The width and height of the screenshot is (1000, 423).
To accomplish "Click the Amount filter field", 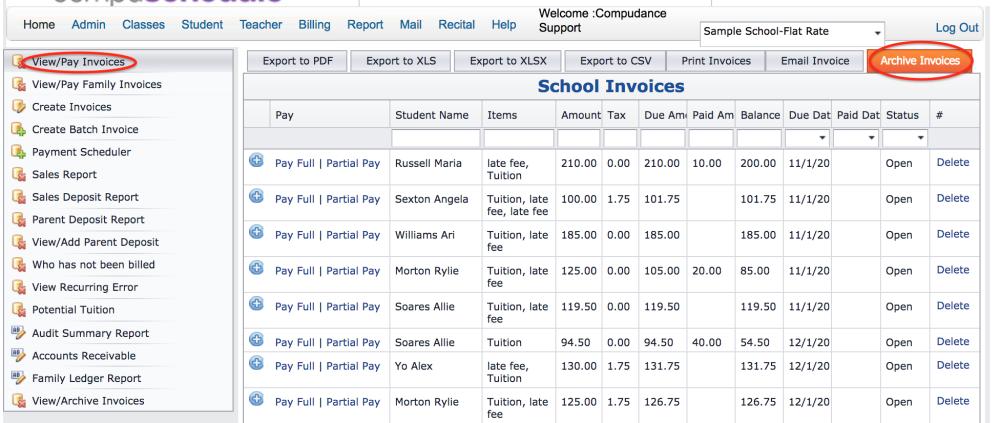I will tap(579, 138).
